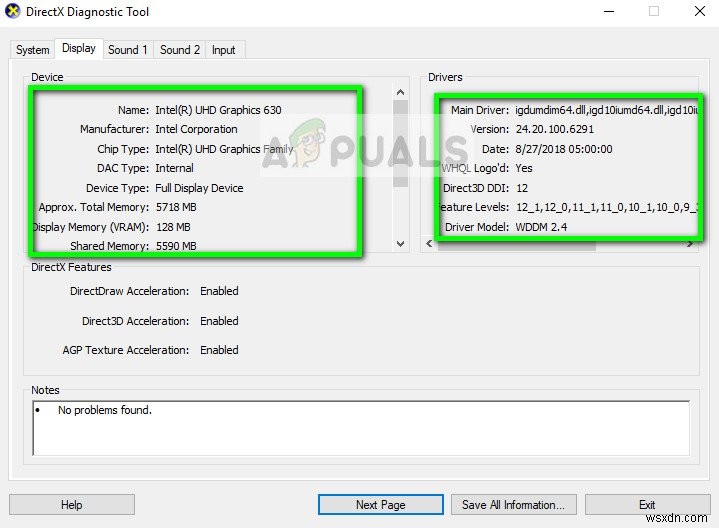This screenshot has height=528, width=719.
Task: Click the Feature Levels 12_1,12_0 value
Action: [x=606, y=207]
